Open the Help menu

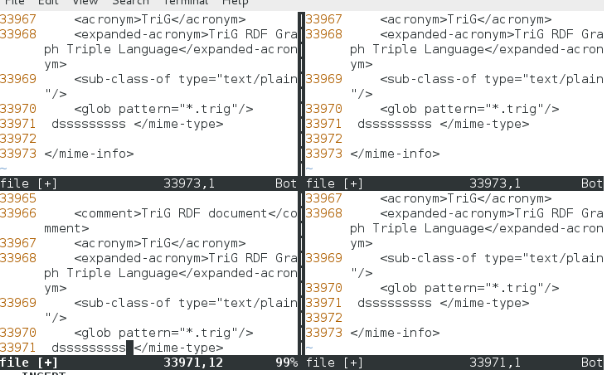coord(235,2)
